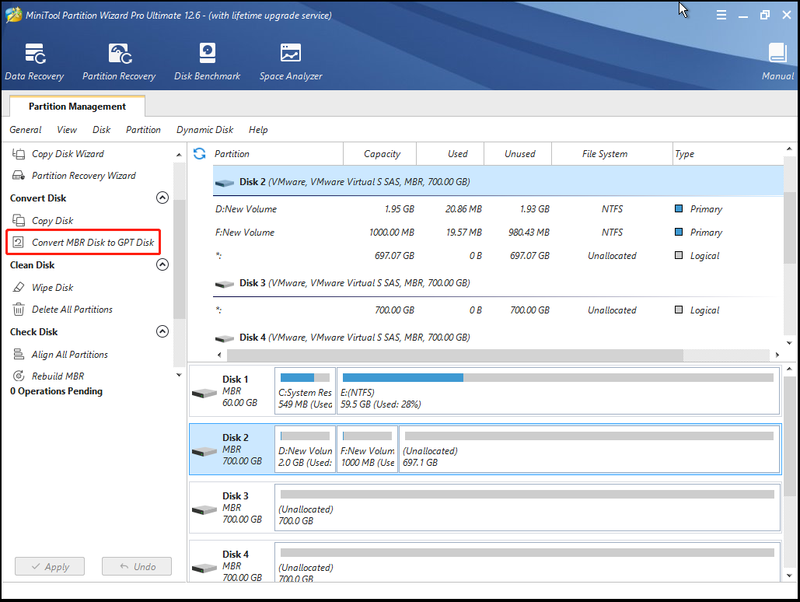Click the Rebuild MBR icon
Screen dimensions: 800x602
[18, 376]
